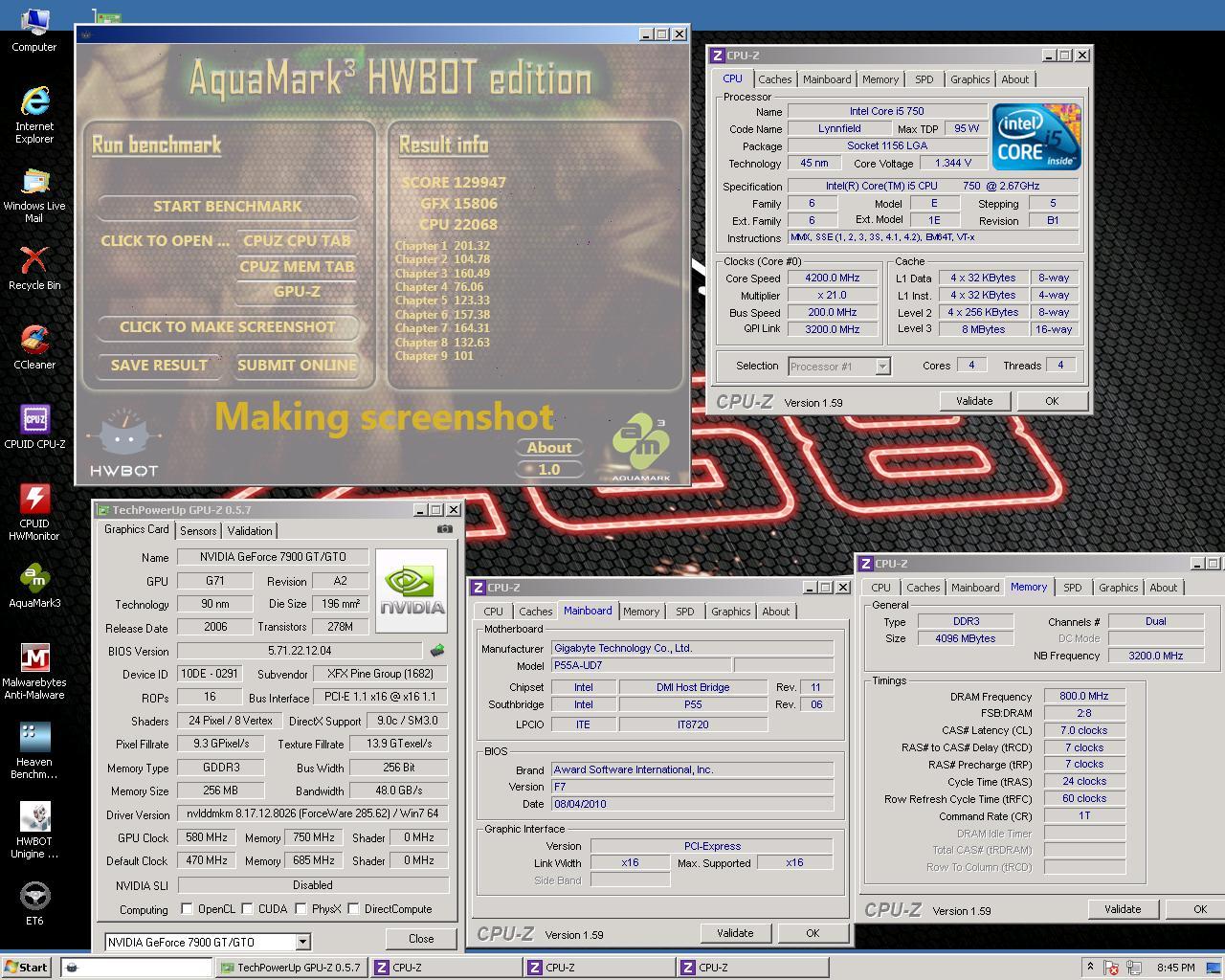Image resolution: width=1225 pixels, height=980 pixels.
Task: Click the taskbar clock showing 8:45 PM
Action: [1175, 968]
